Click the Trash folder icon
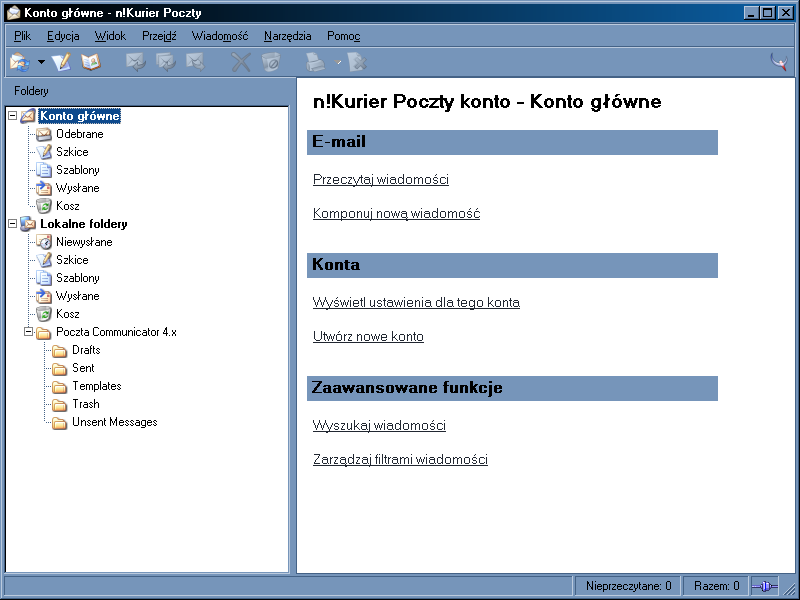This screenshot has height=600, width=800. 60,405
